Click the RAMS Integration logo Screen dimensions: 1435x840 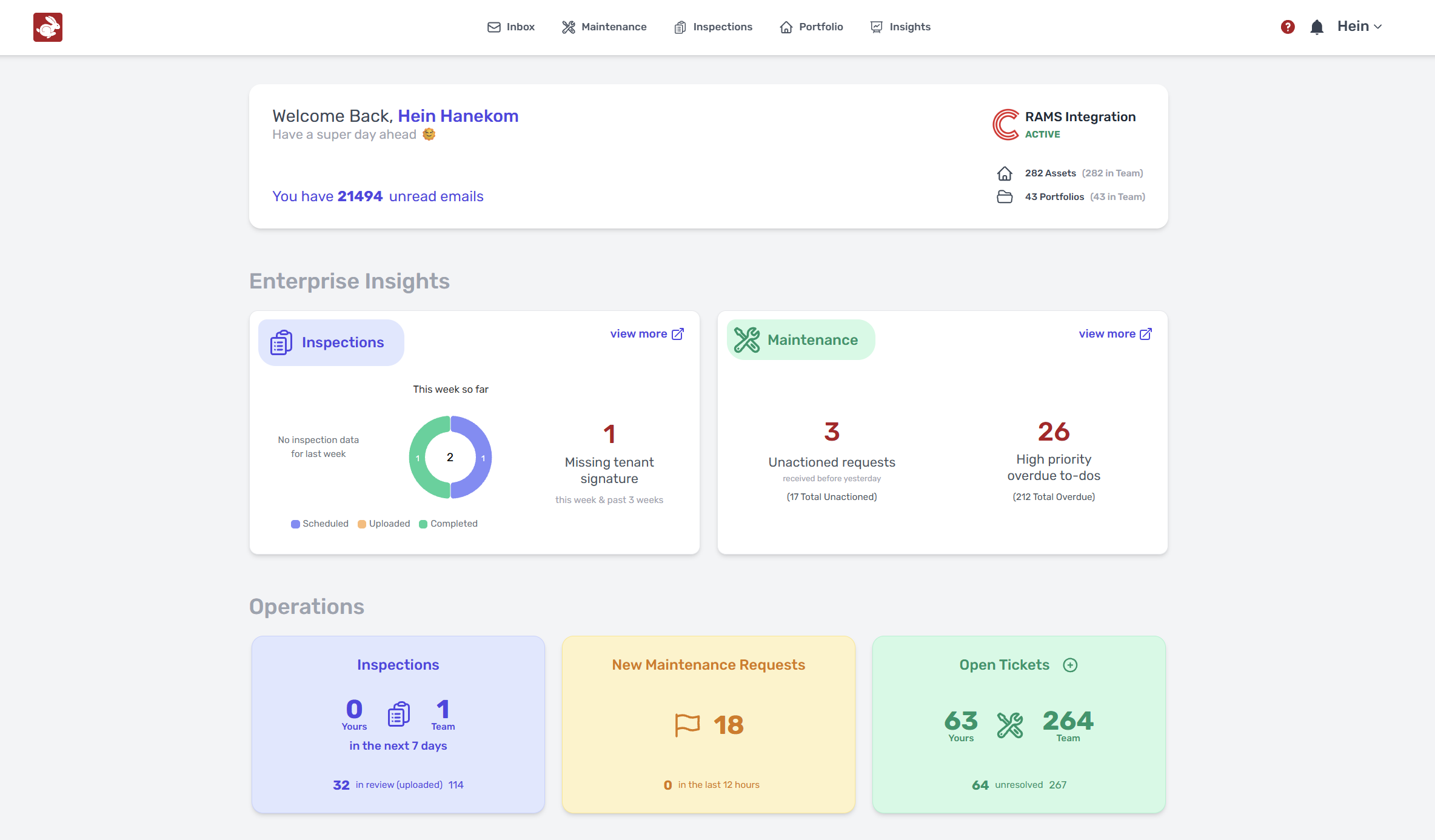pyautogui.click(x=1005, y=124)
